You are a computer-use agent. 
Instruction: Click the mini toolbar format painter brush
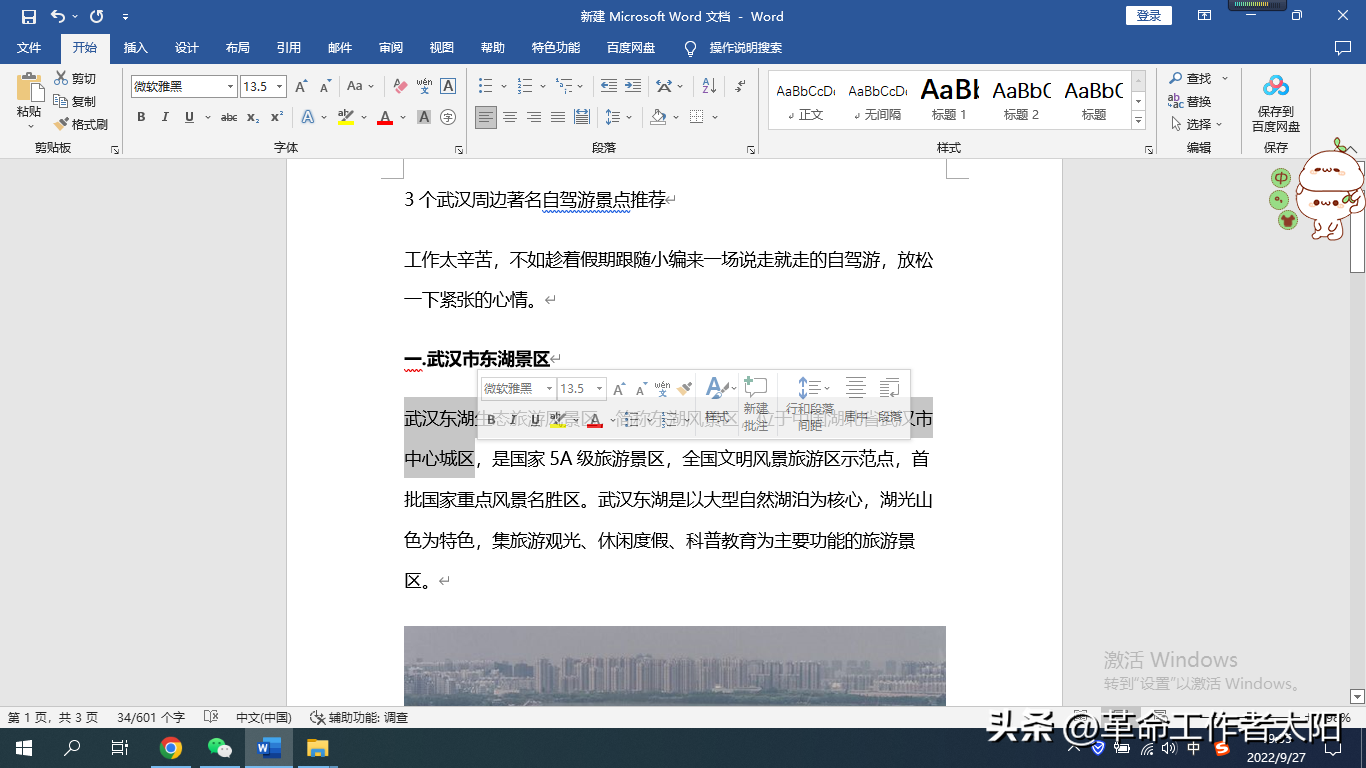(x=684, y=388)
